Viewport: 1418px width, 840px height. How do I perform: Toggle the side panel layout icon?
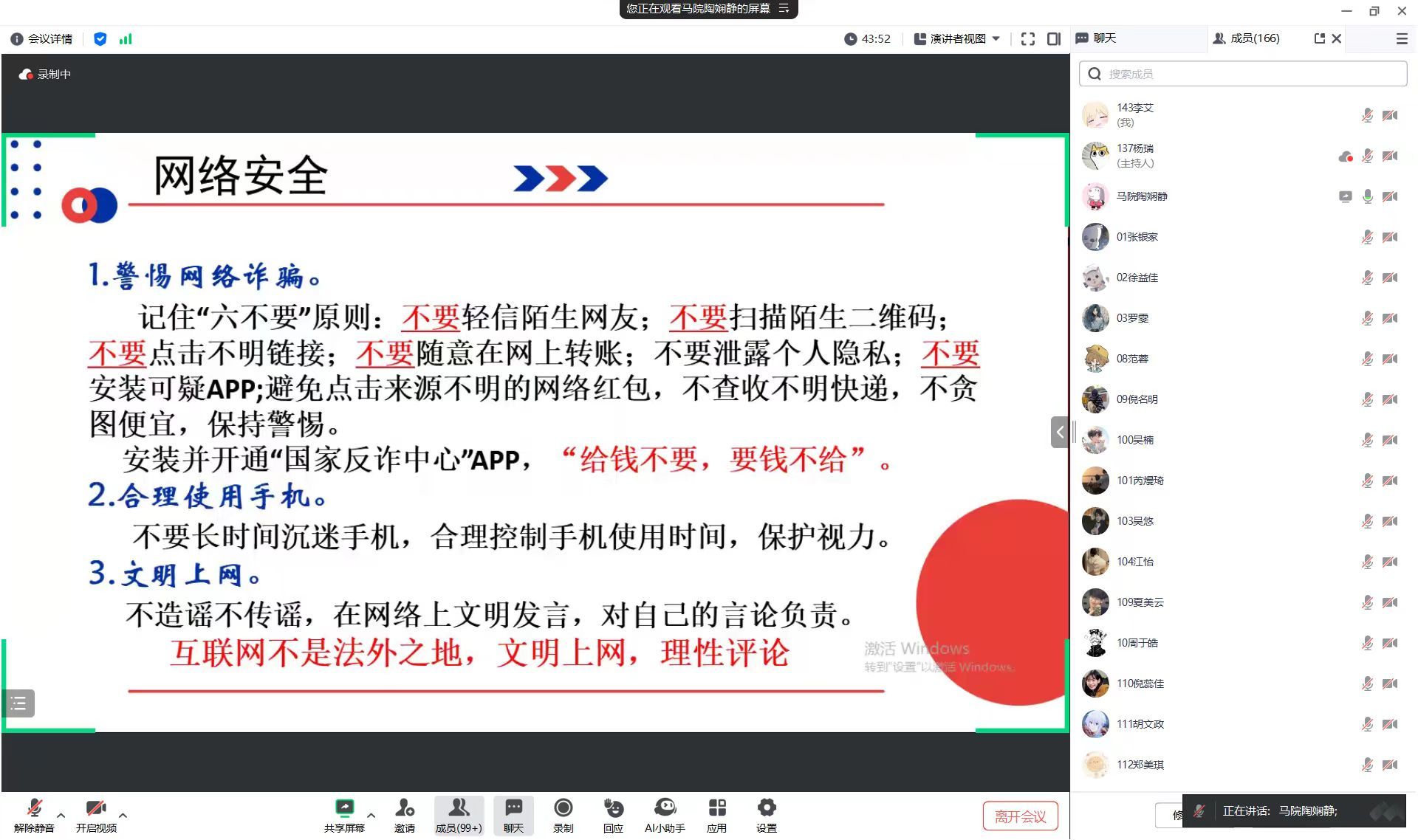click(x=1054, y=39)
